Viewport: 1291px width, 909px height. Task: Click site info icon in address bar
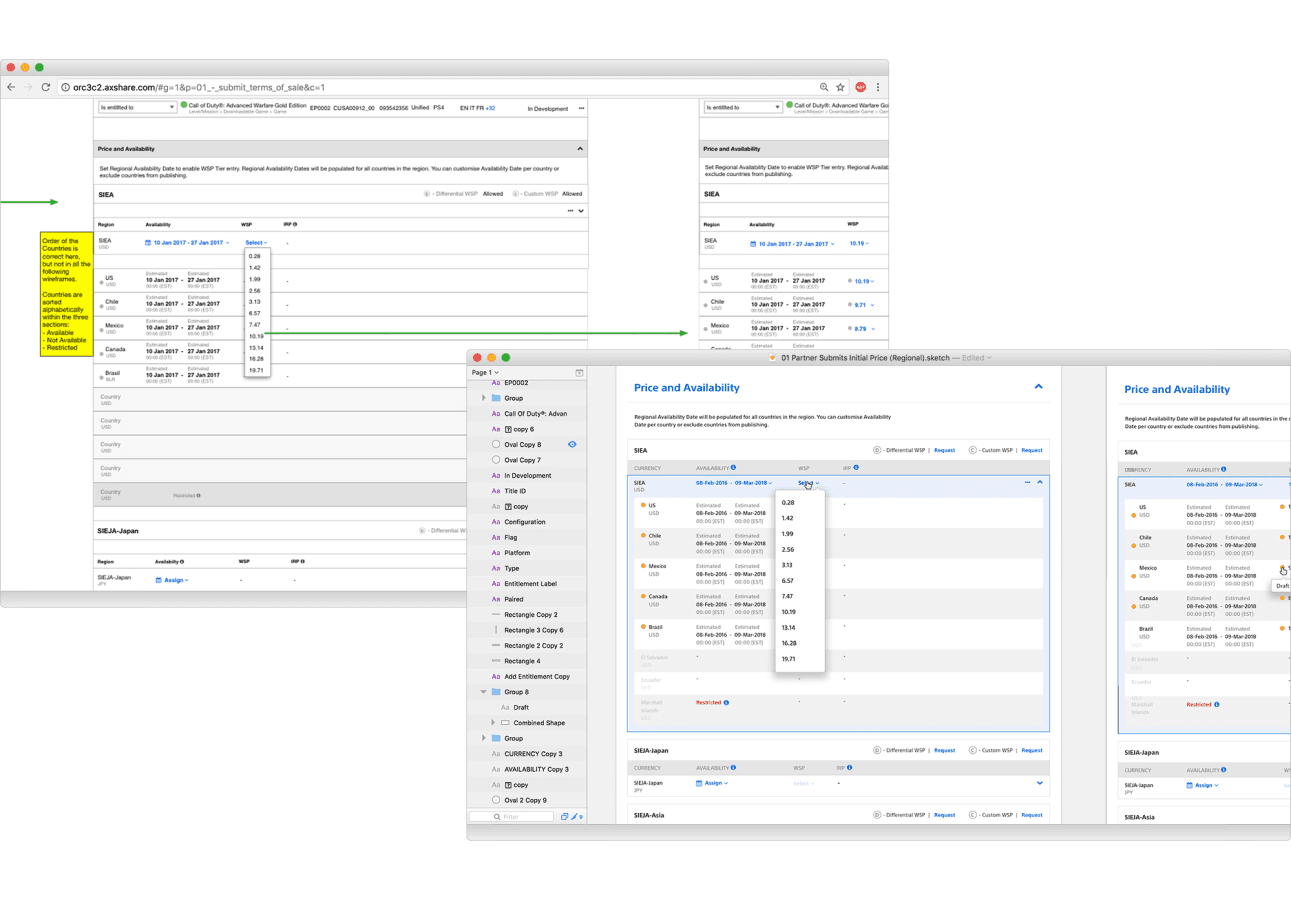click(x=67, y=87)
